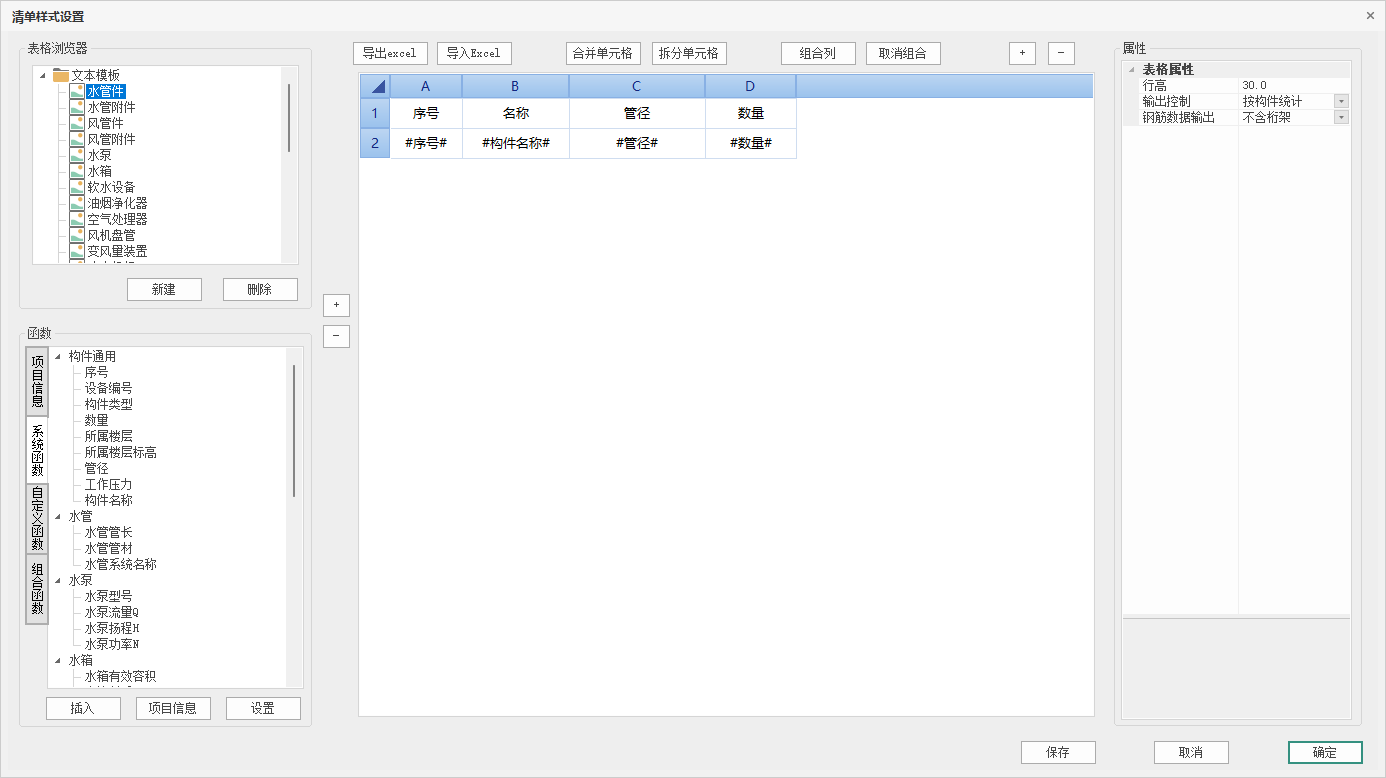
Task: Click the 文本模板 folder icon
Action: (x=61, y=75)
